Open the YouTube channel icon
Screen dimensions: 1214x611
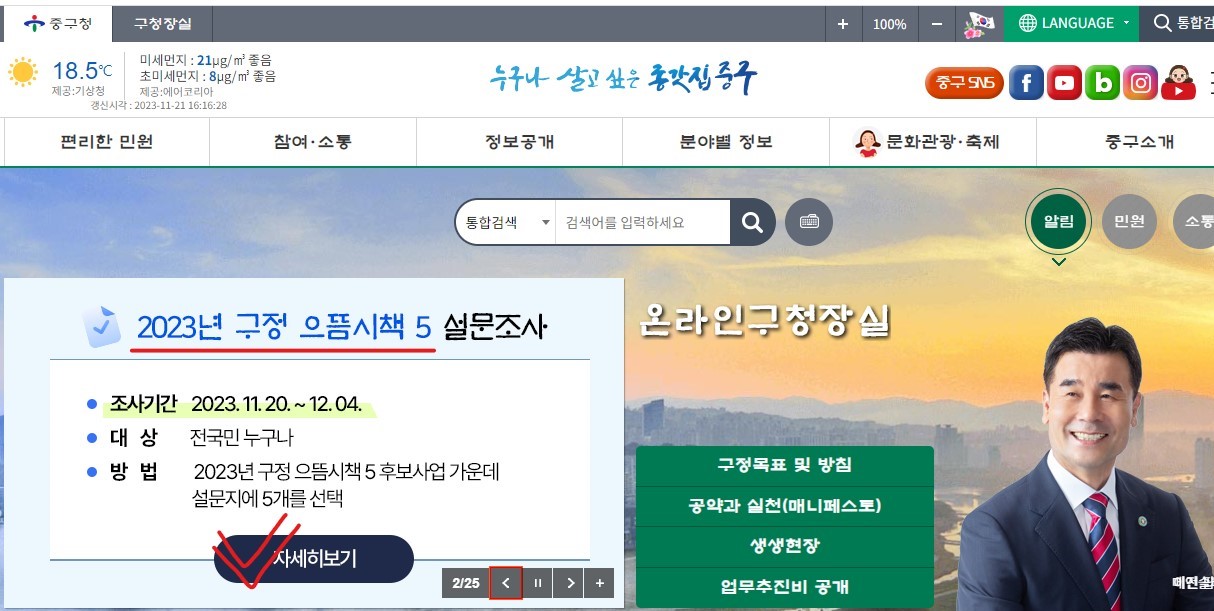[x=1064, y=83]
